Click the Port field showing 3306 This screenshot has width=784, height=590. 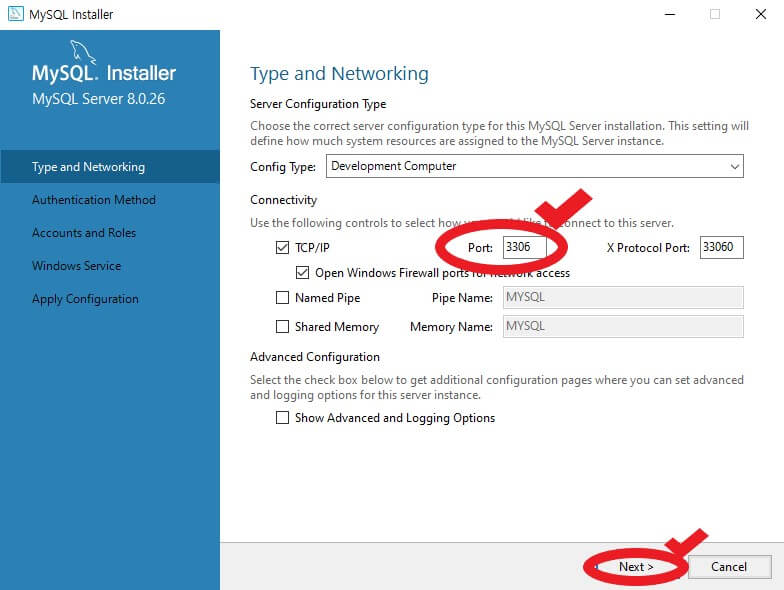click(524, 247)
